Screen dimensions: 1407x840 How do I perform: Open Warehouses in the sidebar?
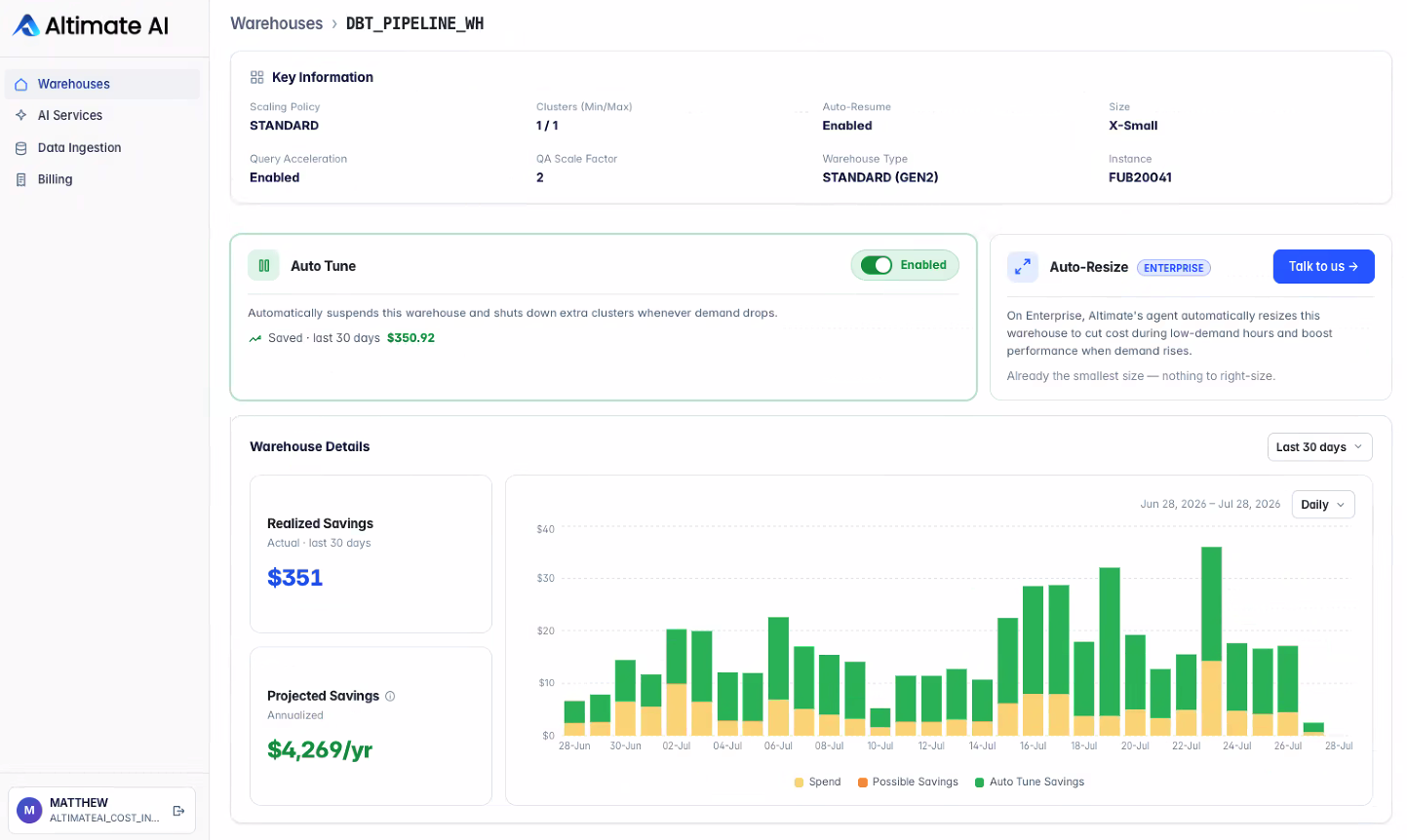[102, 84]
